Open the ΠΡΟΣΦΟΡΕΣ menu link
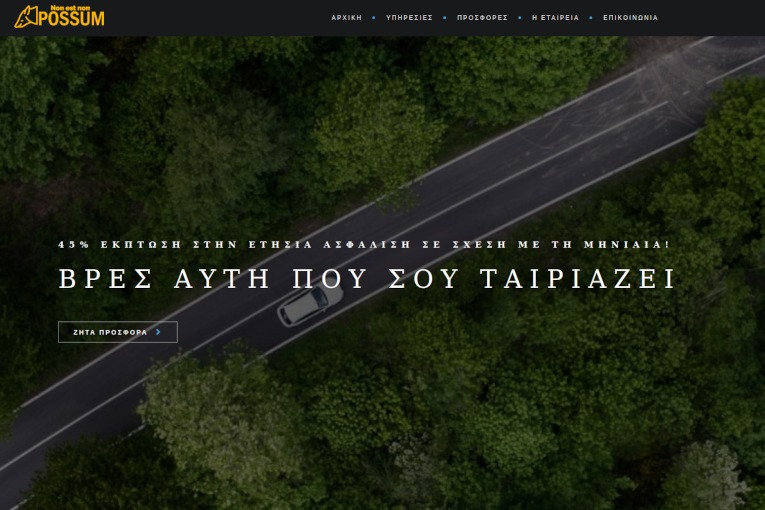The height and width of the screenshot is (510, 765). click(x=482, y=18)
